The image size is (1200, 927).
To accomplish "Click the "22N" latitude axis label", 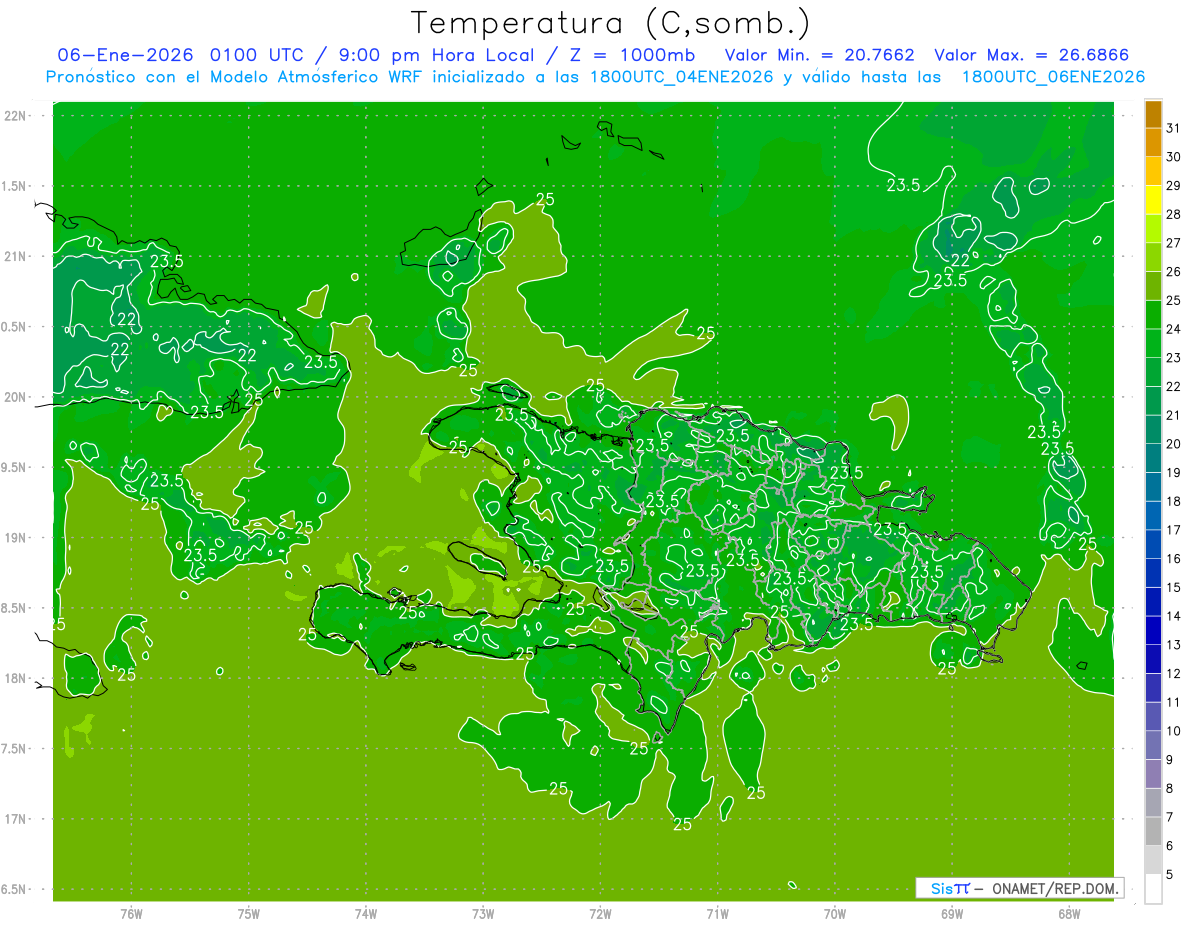I will [15, 116].
